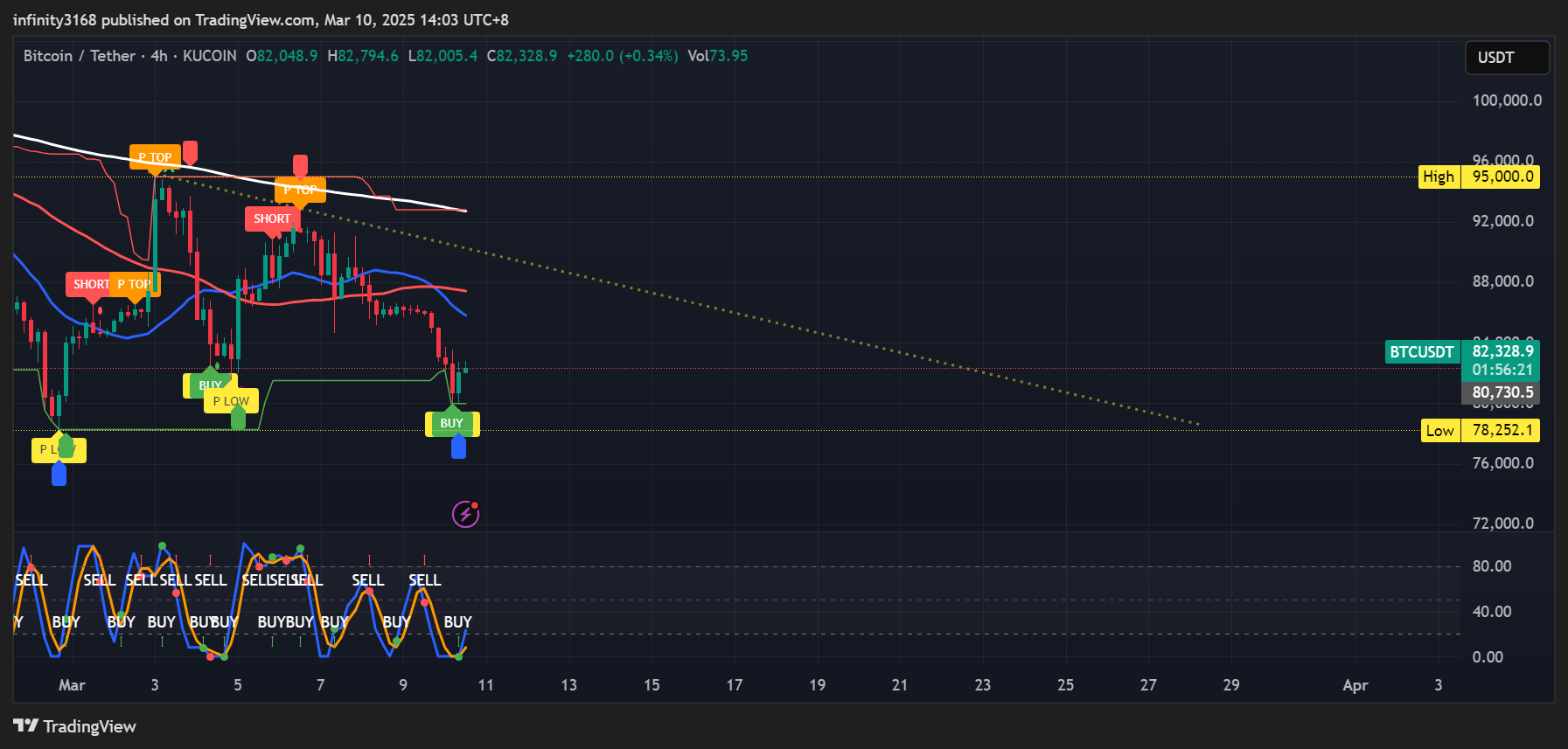The width and height of the screenshot is (1568, 749).
Task: Click the Apr label on time axis
Action: pyautogui.click(x=1355, y=685)
